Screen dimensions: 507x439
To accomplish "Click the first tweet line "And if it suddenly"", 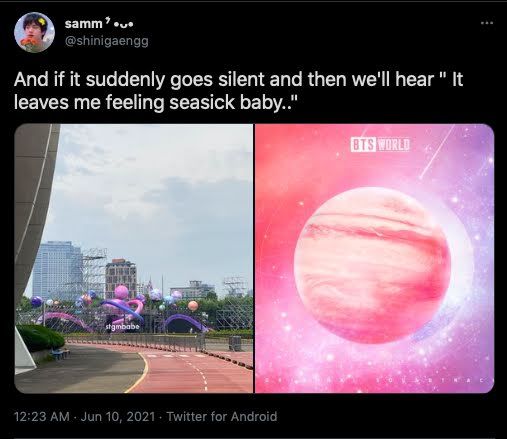I will click(x=89, y=80).
